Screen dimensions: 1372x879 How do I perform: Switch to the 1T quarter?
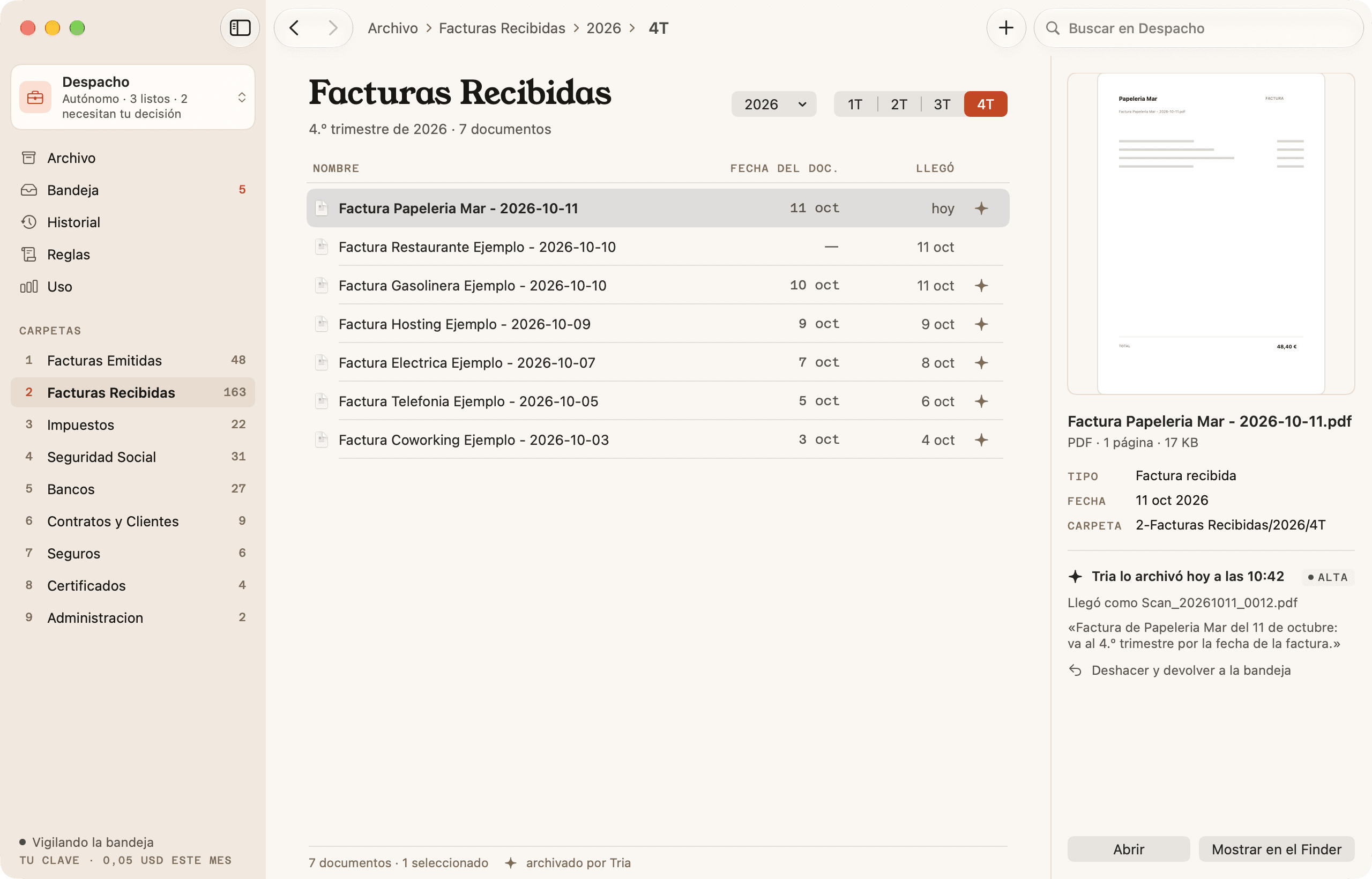855,105
